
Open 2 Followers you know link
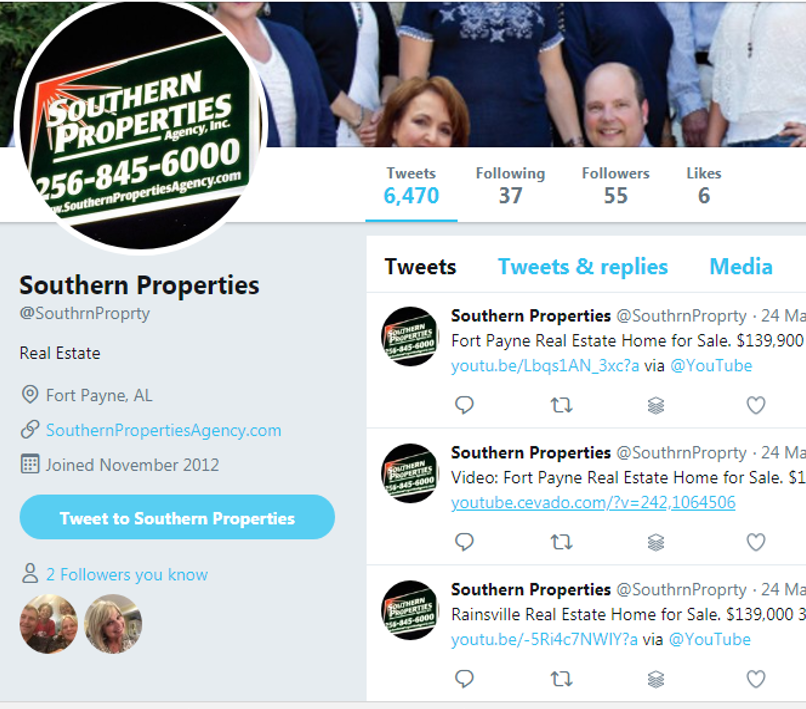(x=126, y=574)
